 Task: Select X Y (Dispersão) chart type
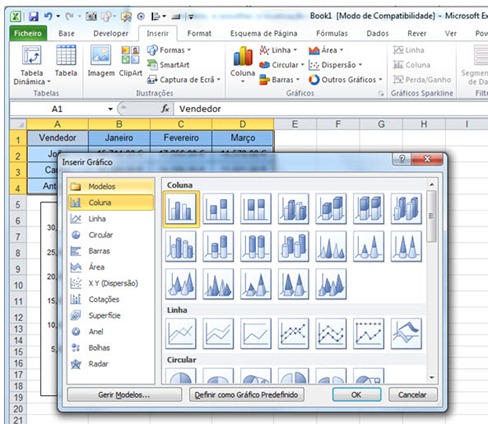pos(111,283)
